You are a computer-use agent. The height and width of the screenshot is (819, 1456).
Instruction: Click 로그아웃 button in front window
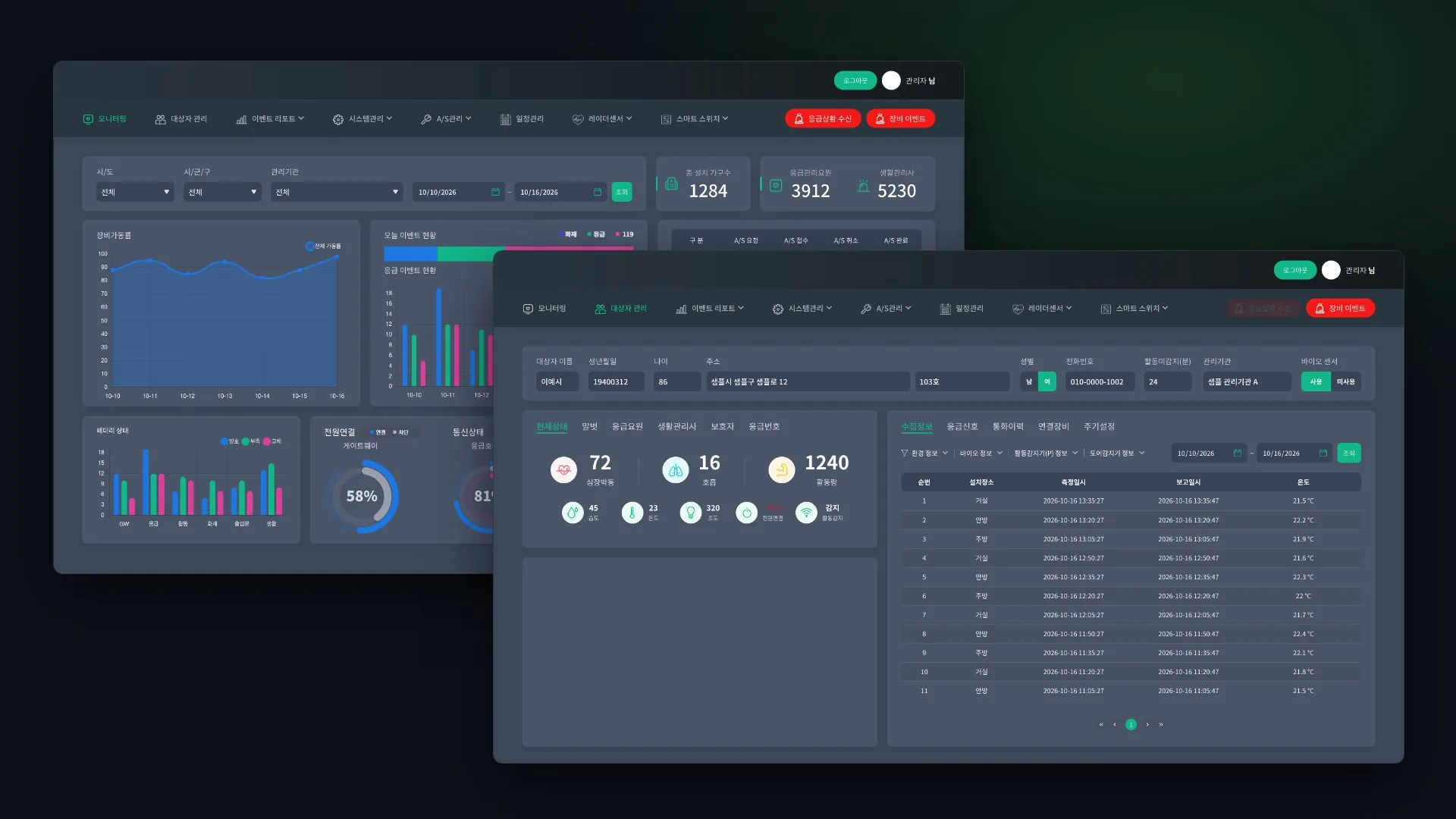[1295, 270]
